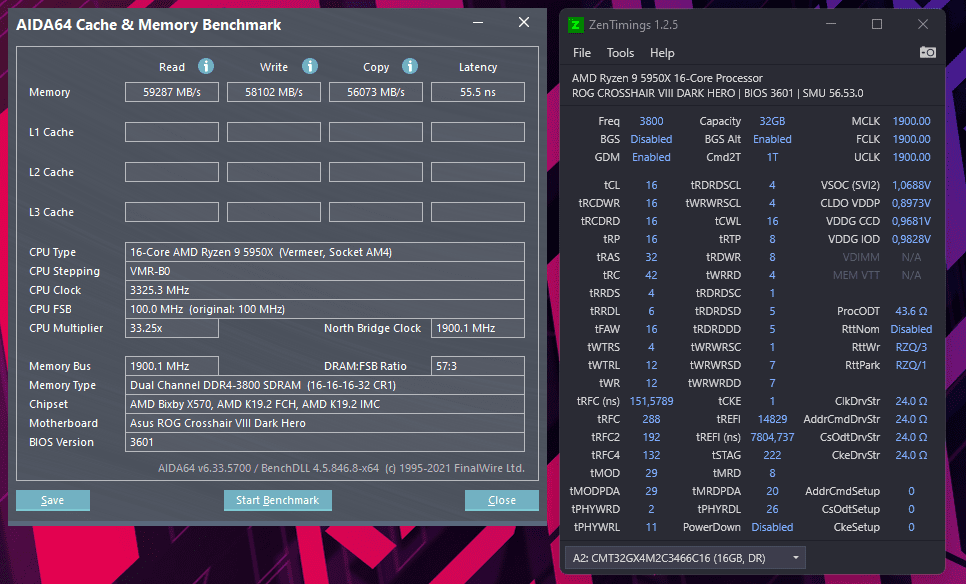Close the AIDA64 window with the X
Viewport: 966px width, 584px height.
click(524, 23)
